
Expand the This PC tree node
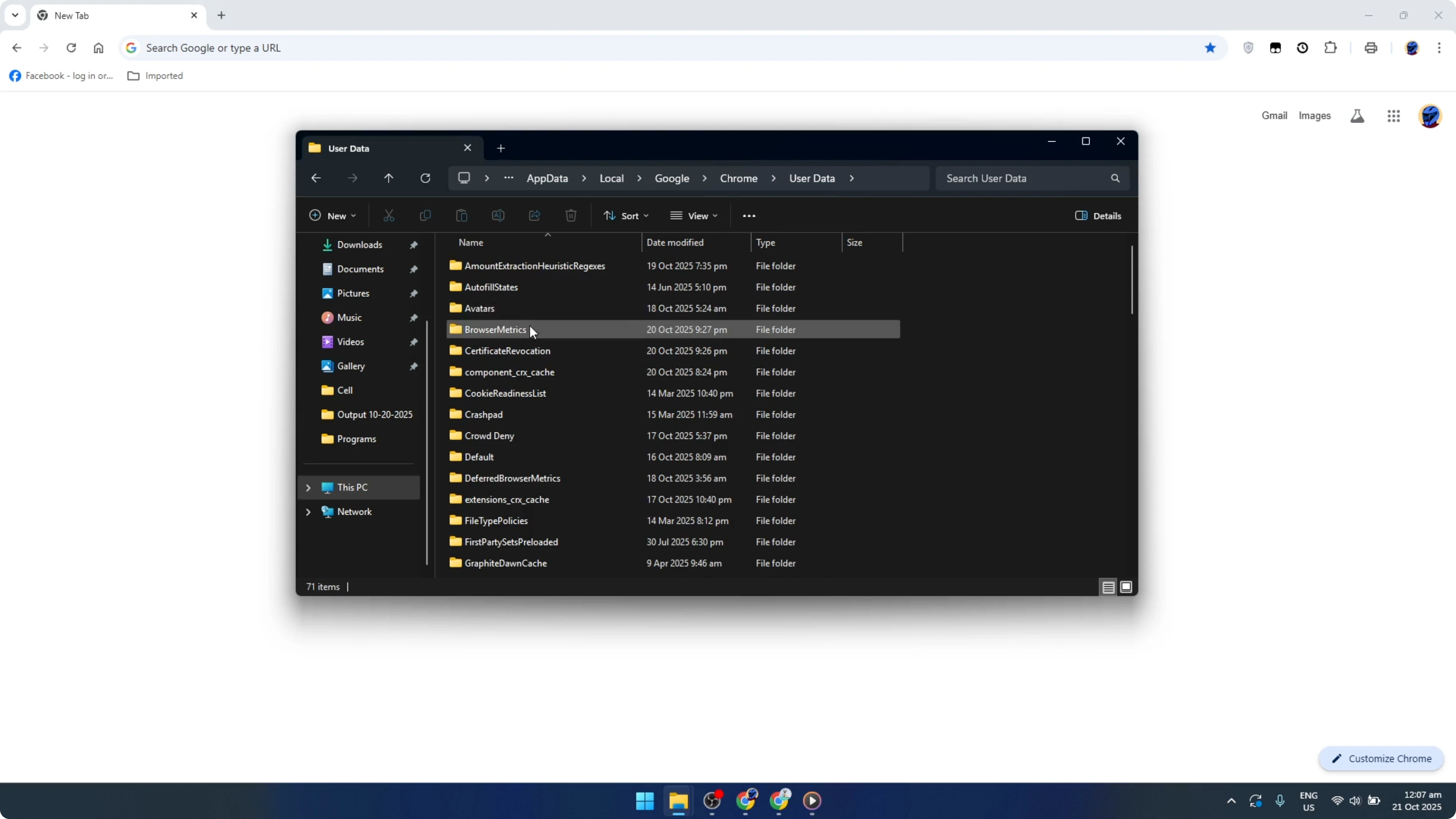308,488
